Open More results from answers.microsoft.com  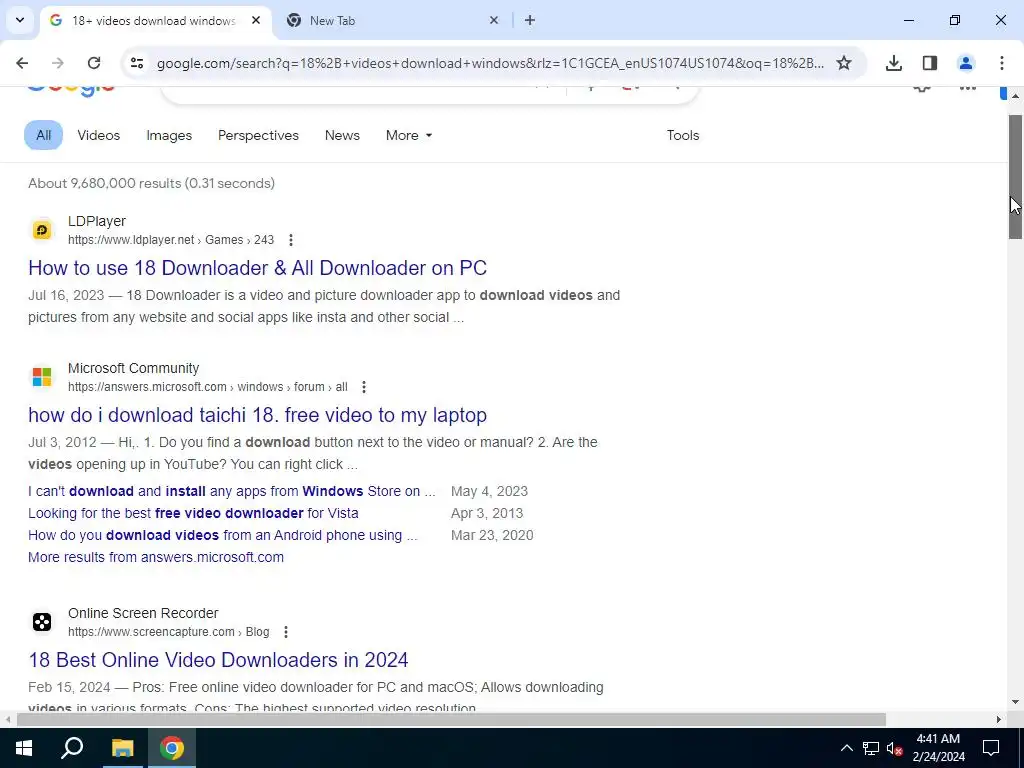[x=156, y=557]
